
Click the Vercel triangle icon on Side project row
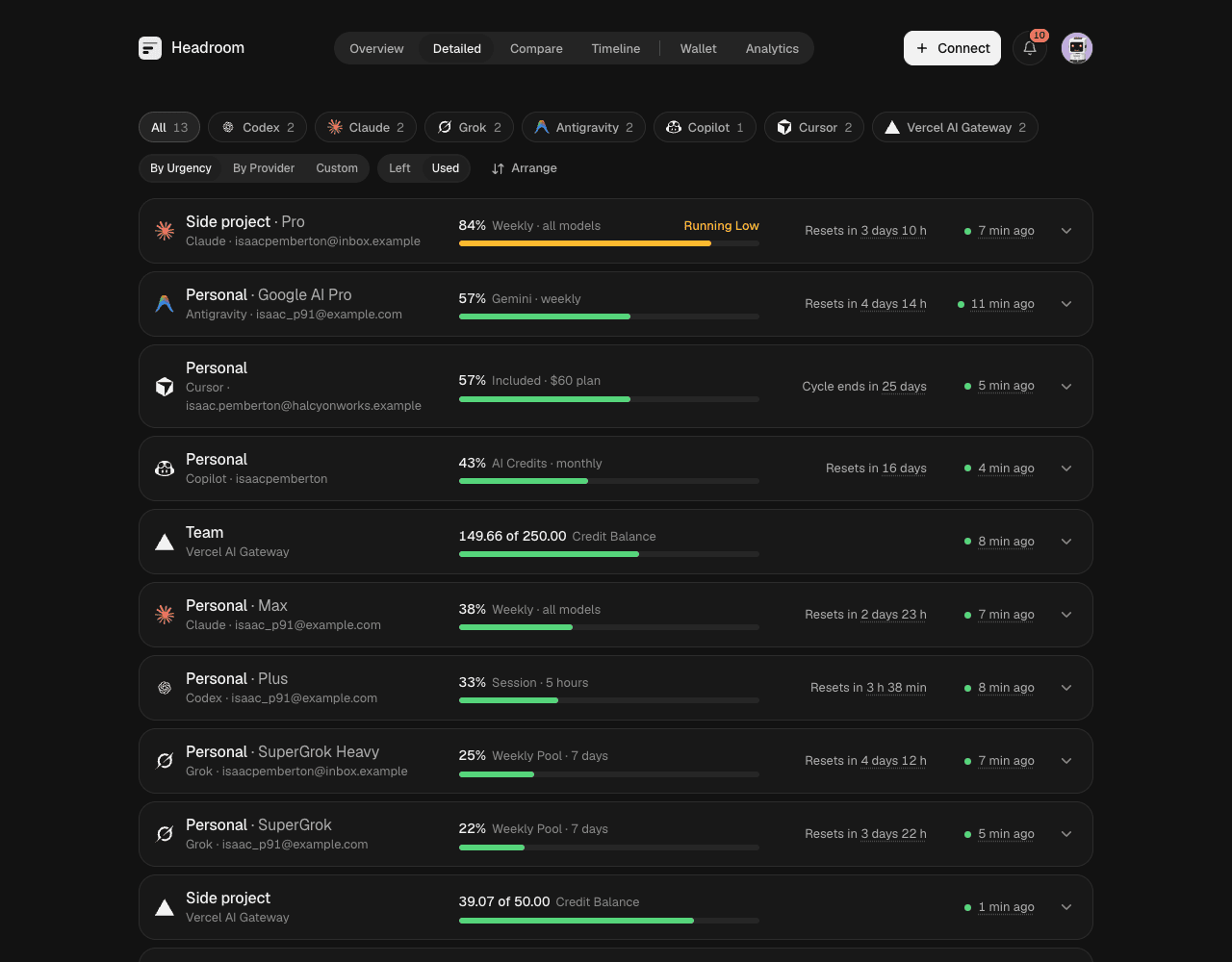165,907
